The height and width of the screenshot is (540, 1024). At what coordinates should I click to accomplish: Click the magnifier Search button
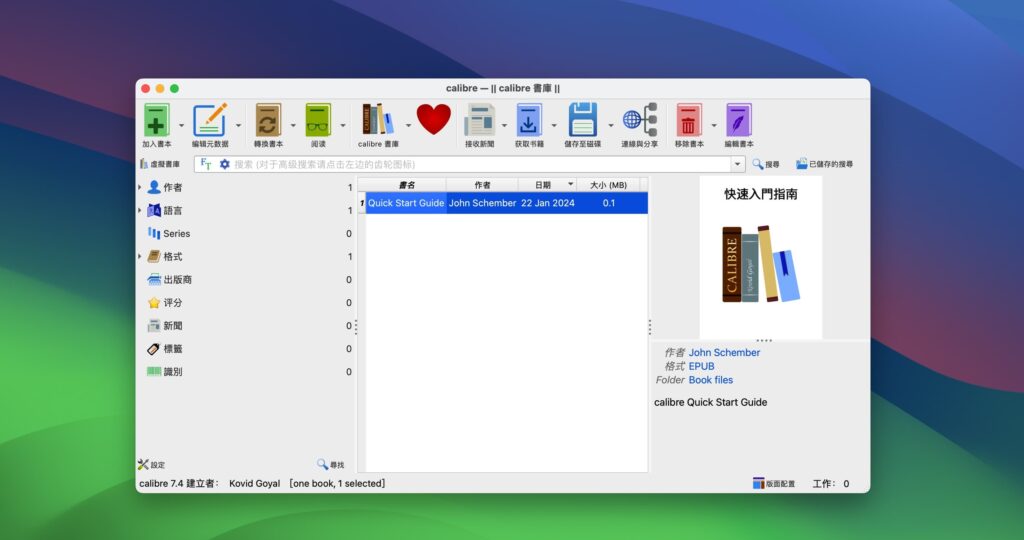click(x=765, y=164)
